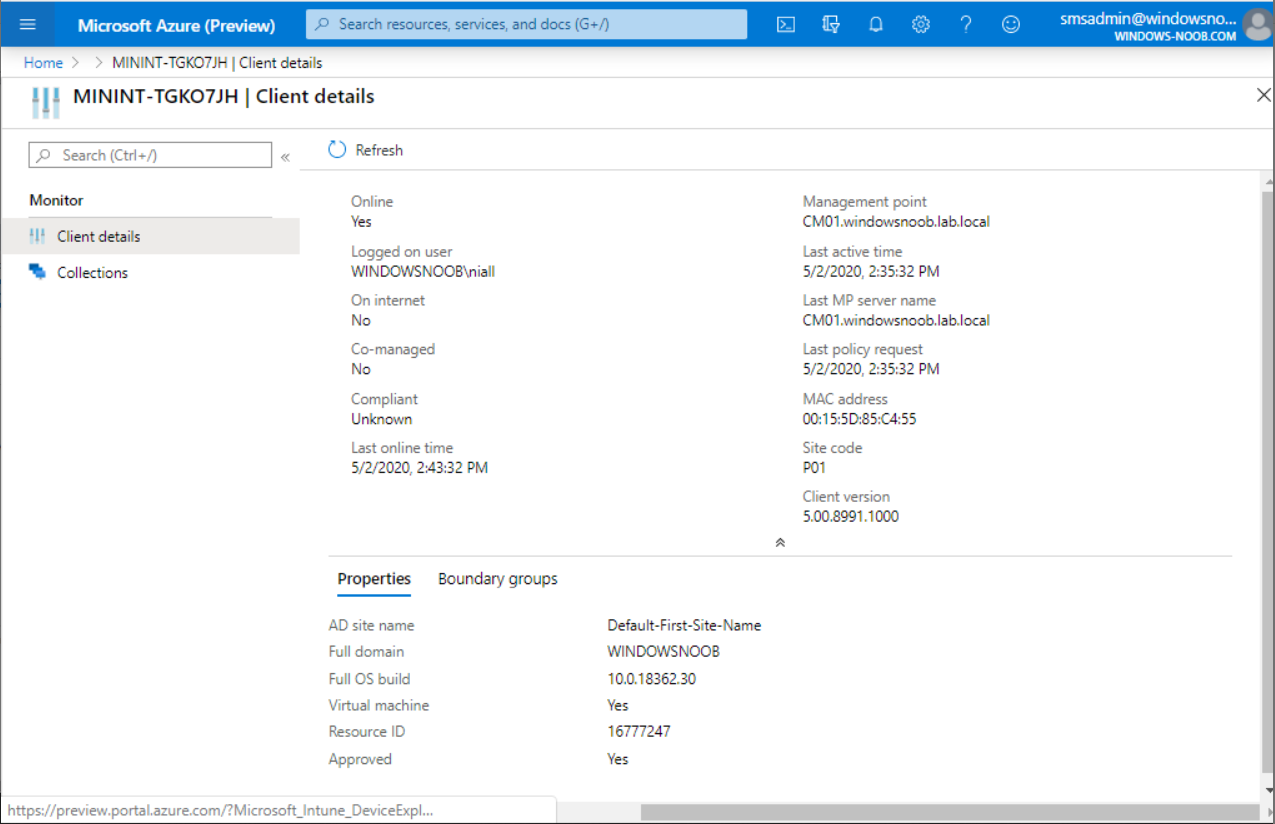Open the Azure portal hamburger menu
The image size is (1275, 824).
pos(28,24)
